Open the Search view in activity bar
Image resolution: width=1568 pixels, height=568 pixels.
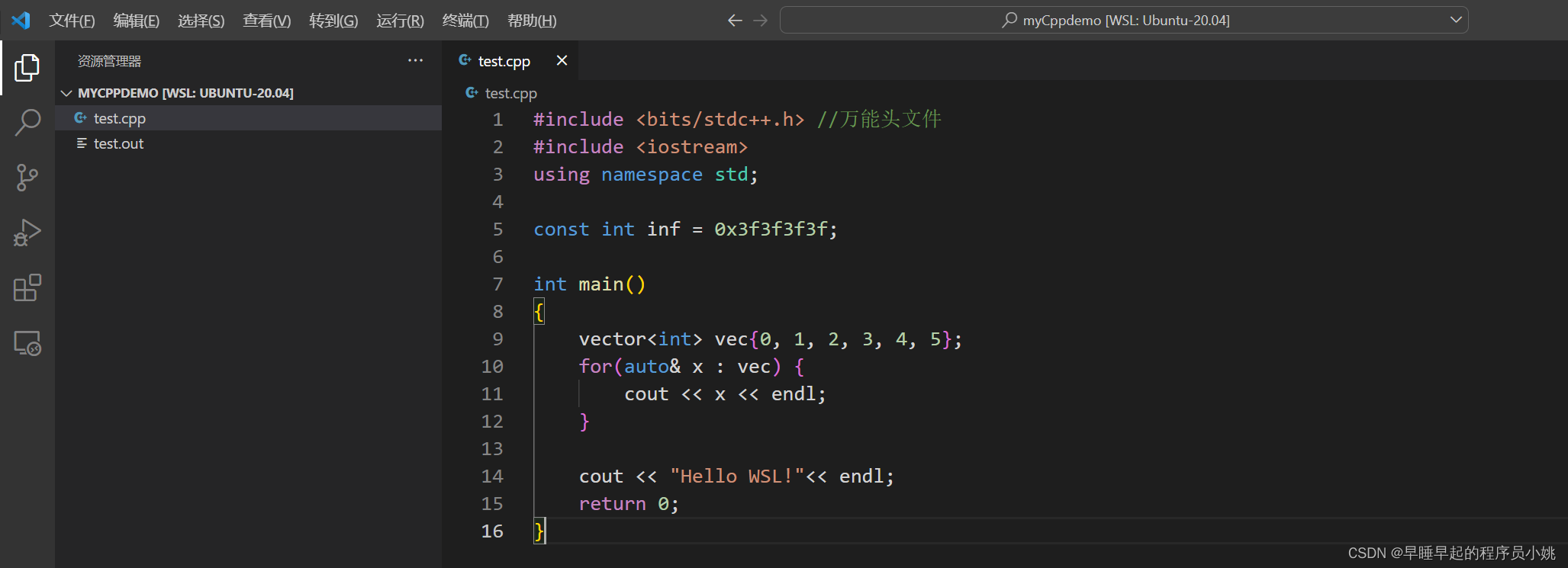pyautogui.click(x=27, y=122)
